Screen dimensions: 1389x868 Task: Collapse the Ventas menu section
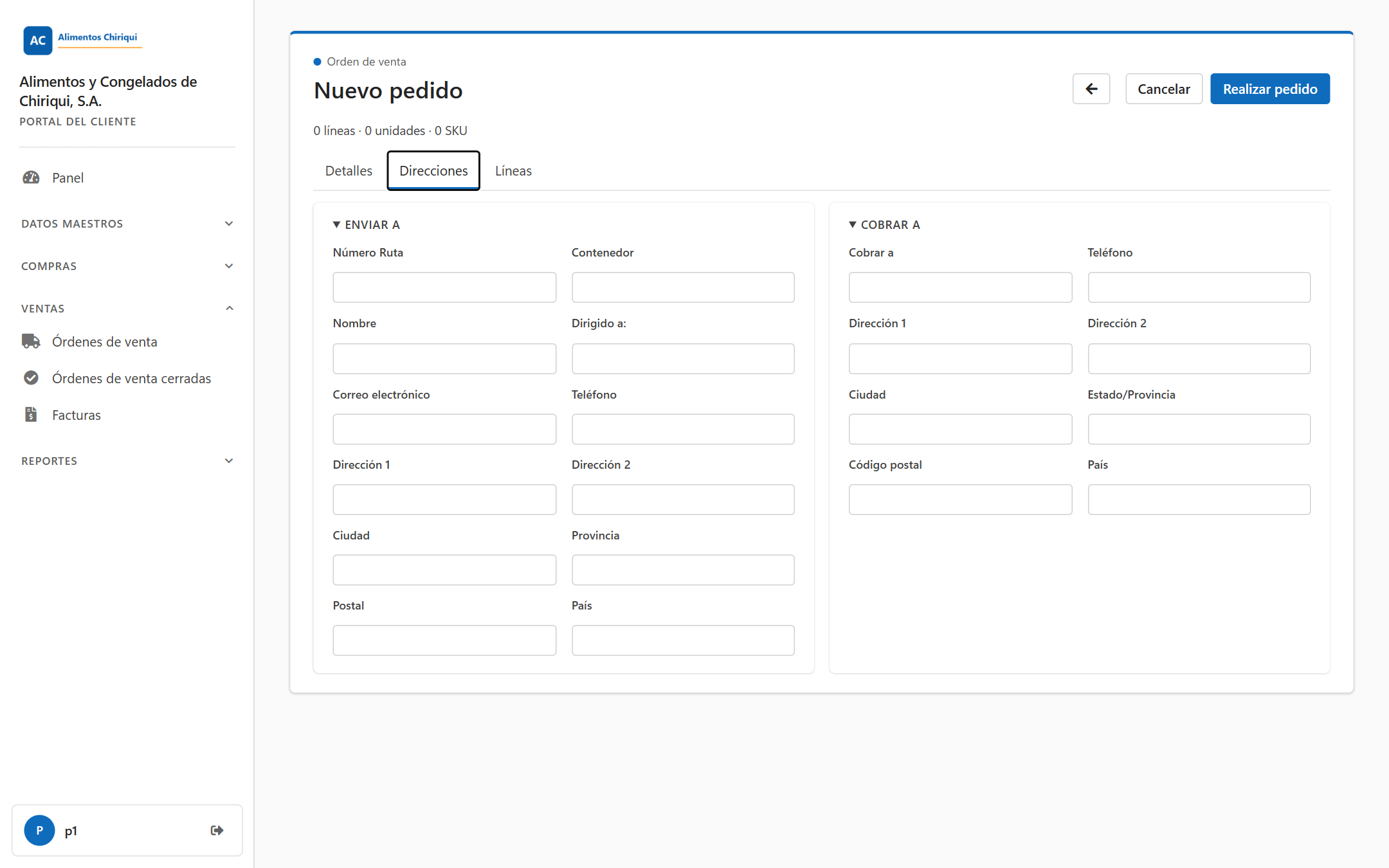point(127,309)
